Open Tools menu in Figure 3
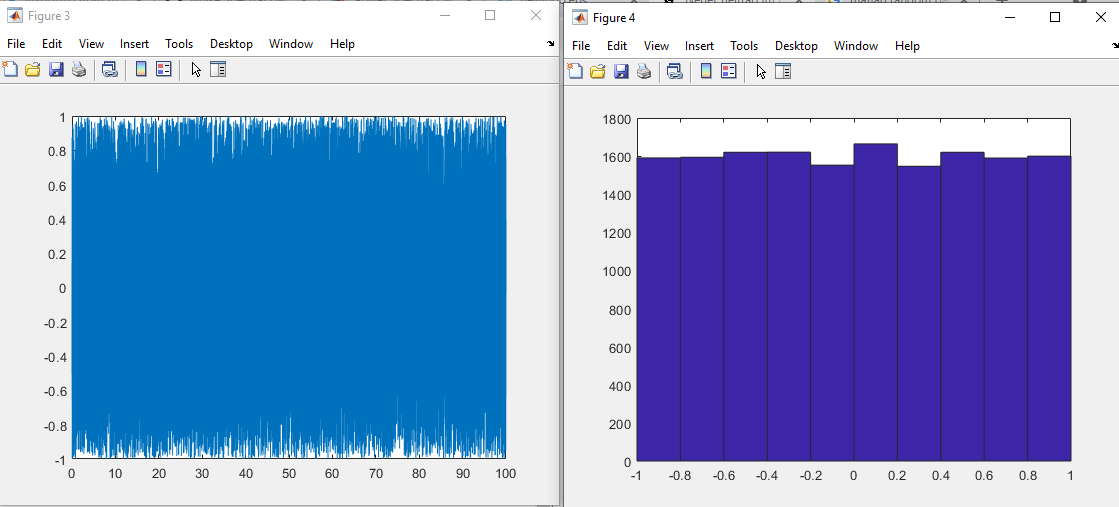This screenshot has height=507, width=1119. [x=179, y=44]
